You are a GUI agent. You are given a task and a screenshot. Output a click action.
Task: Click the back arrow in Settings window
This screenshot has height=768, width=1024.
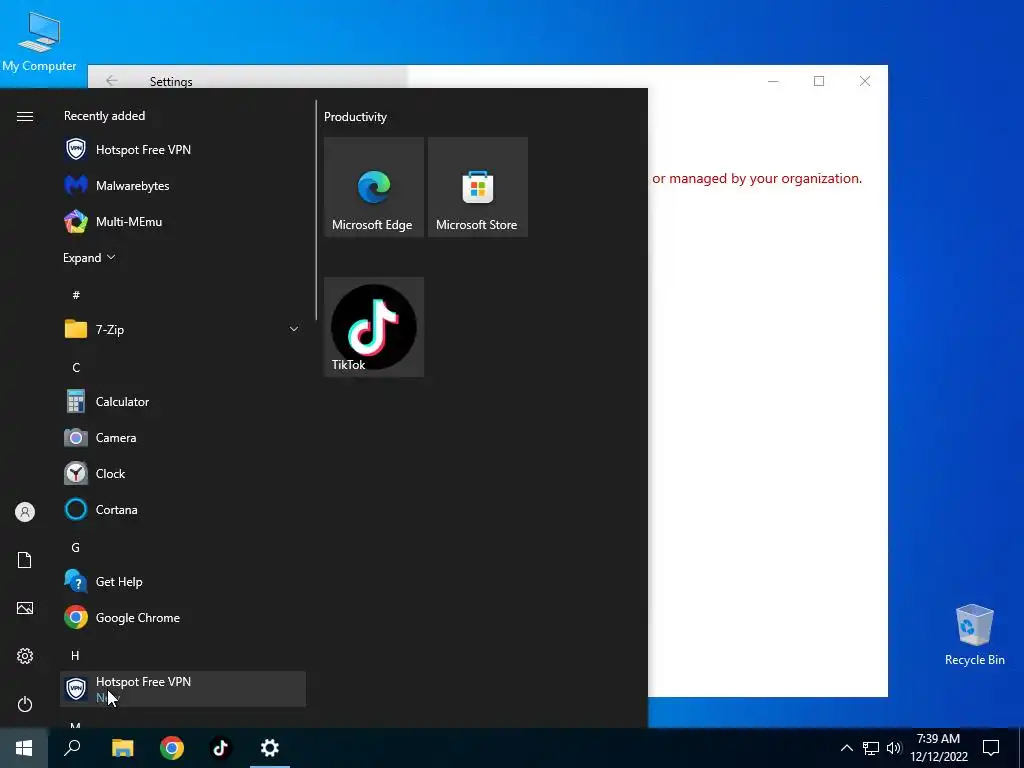(x=112, y=81)
